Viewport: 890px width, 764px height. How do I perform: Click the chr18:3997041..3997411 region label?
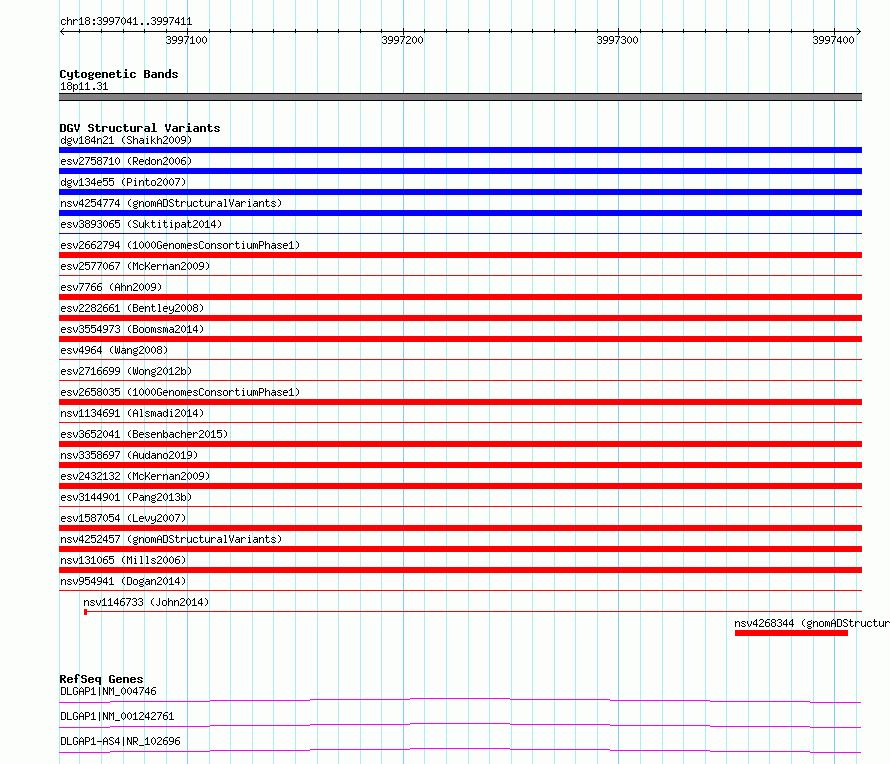click(x=126, y=21)
